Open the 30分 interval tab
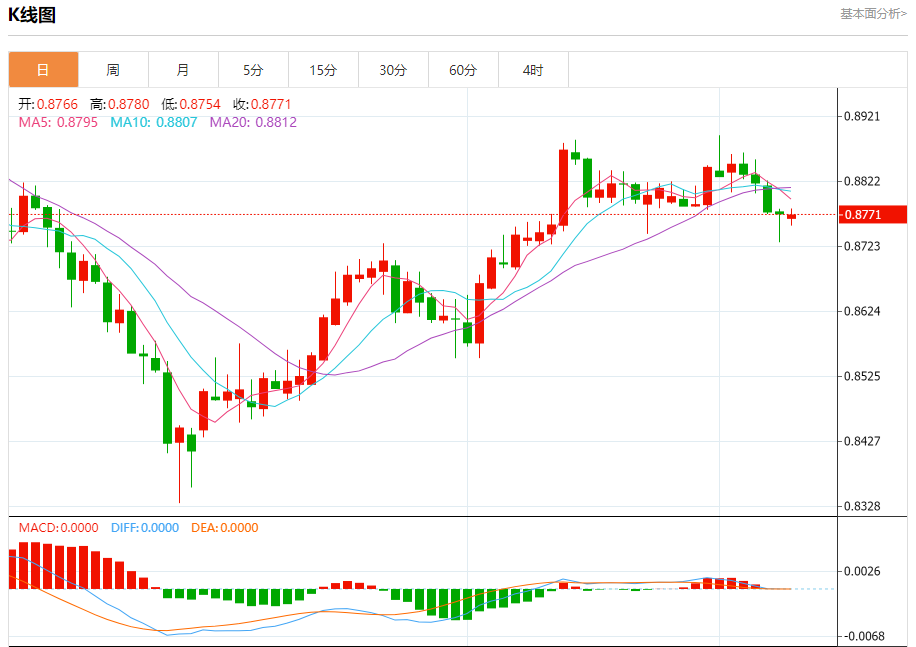916x647 pixels. click(x=394, y=70)
